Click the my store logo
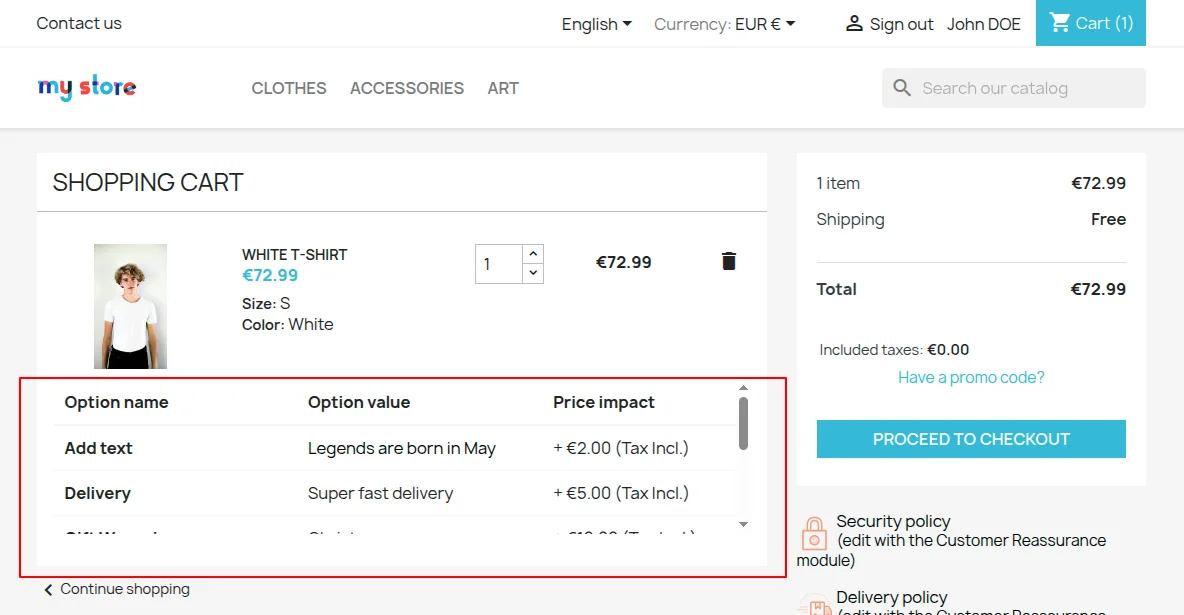This screenshot has height=615, width=1184. 87,88
